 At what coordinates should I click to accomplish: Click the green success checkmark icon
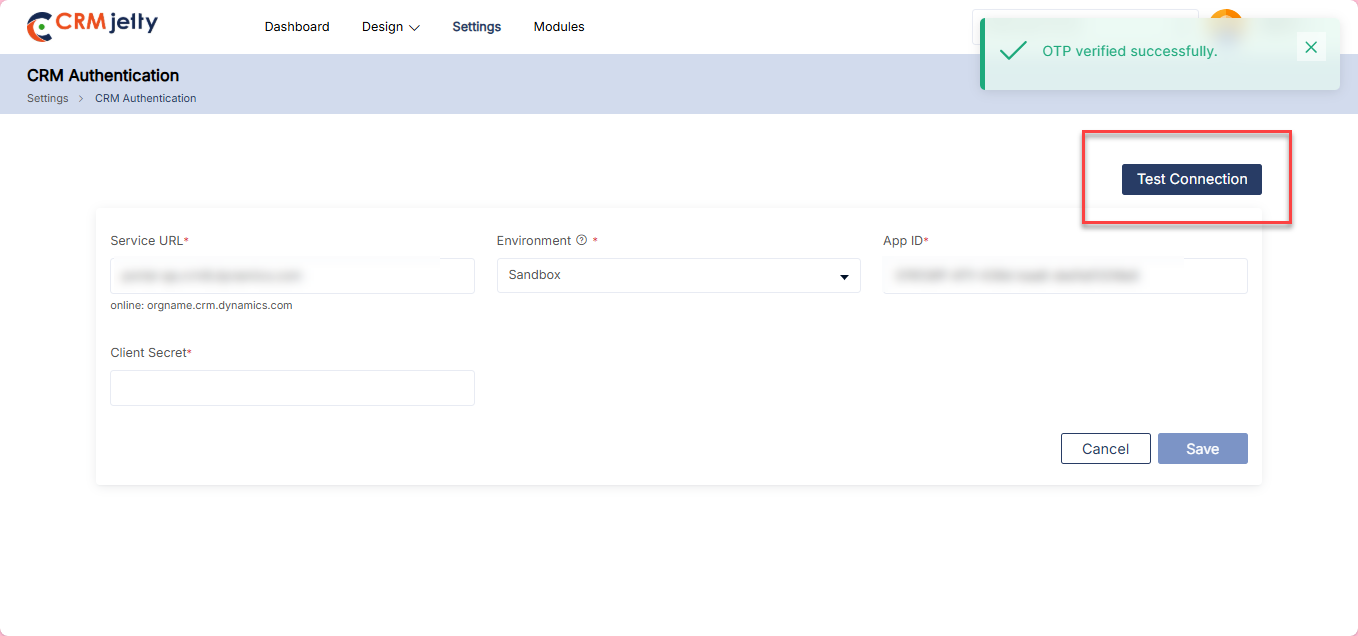1013,51
